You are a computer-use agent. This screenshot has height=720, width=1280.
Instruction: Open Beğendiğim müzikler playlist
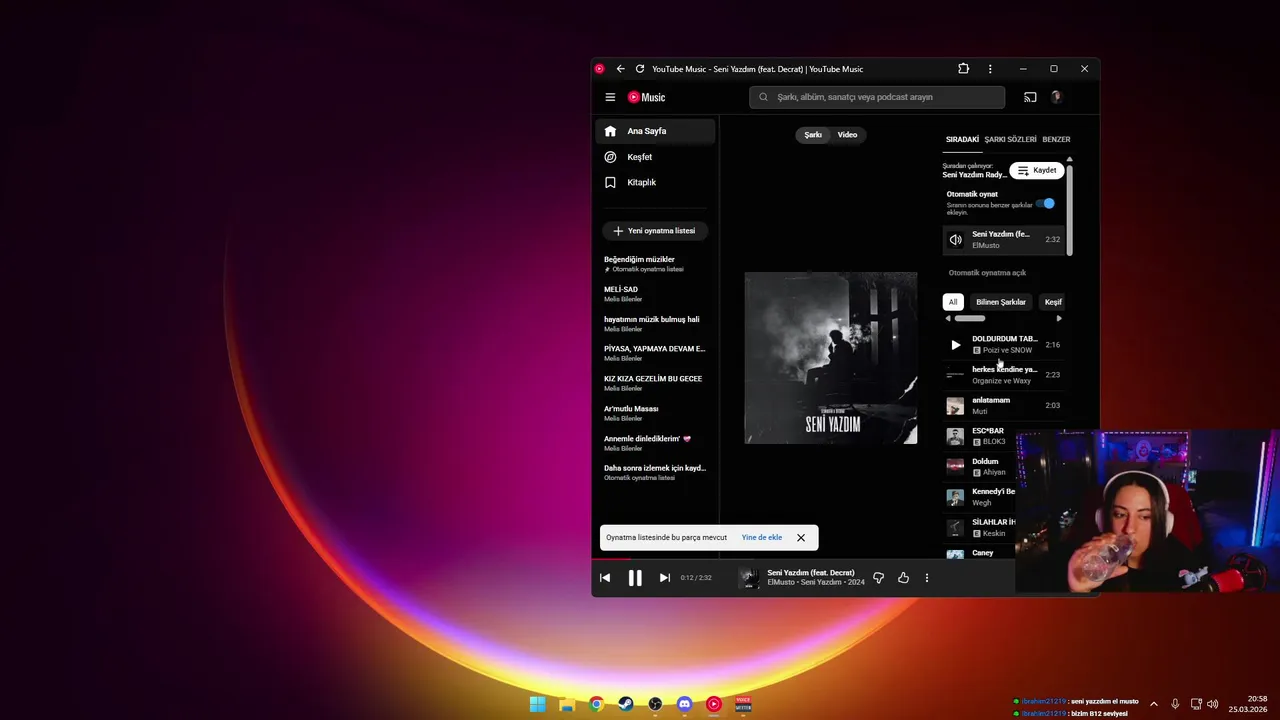coord(656,264)
